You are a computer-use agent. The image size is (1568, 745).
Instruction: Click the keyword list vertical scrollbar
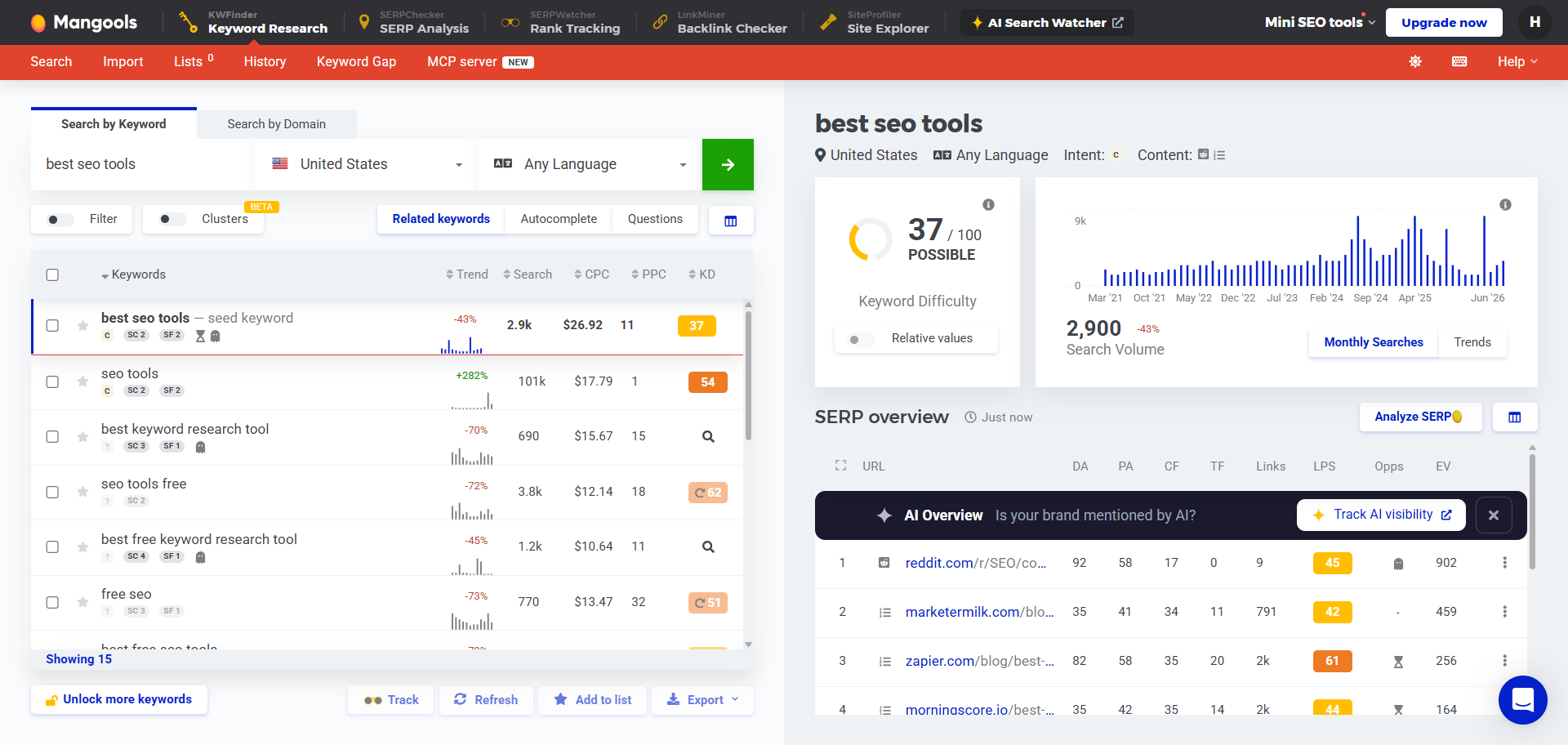pyautogui.click(x=748, y=376)
